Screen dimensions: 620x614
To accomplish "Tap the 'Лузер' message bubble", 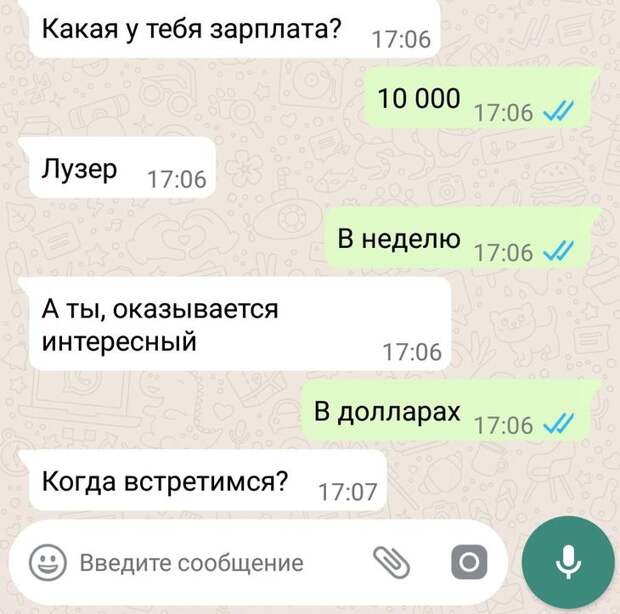I will (122, 168).
